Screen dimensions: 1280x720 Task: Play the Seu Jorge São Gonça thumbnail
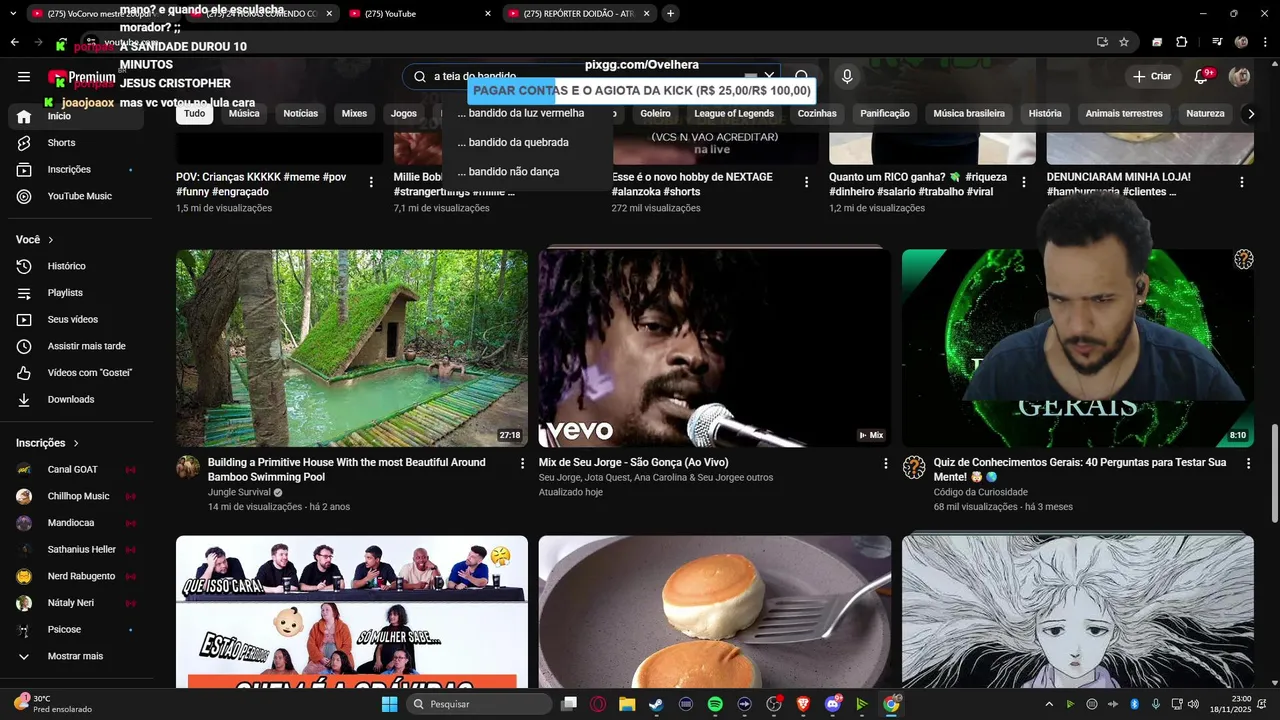[715, 348]
